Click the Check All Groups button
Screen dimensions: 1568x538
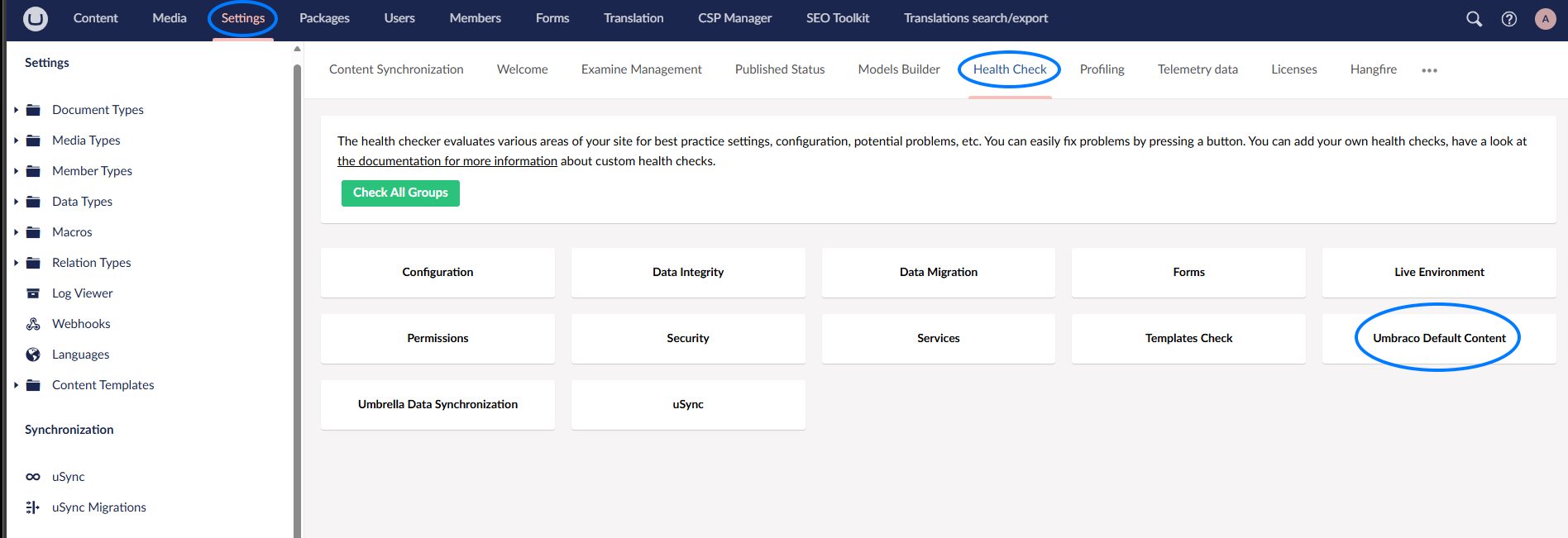400,193
